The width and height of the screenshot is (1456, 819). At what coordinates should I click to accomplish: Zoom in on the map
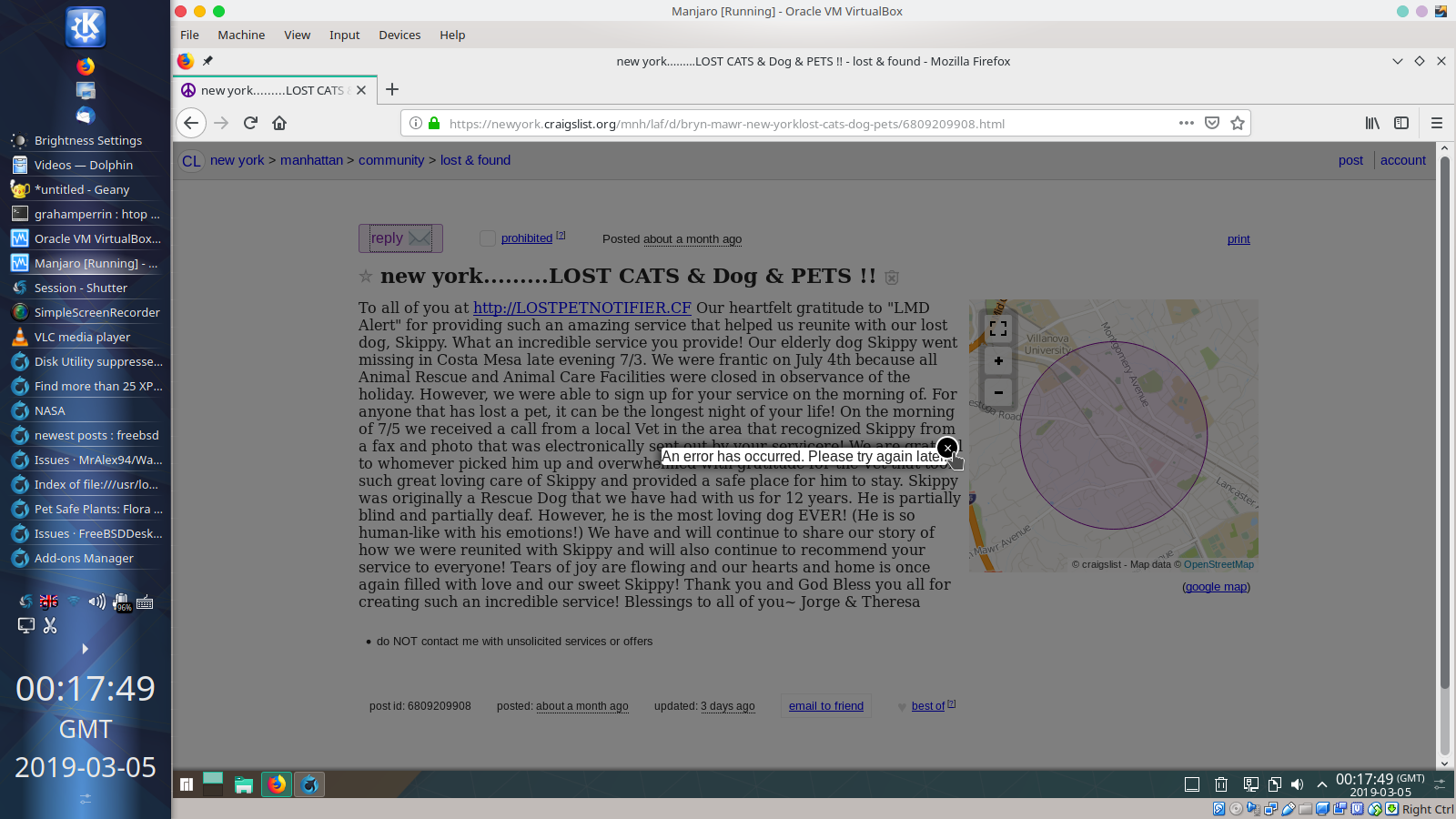tap(998, 360)
